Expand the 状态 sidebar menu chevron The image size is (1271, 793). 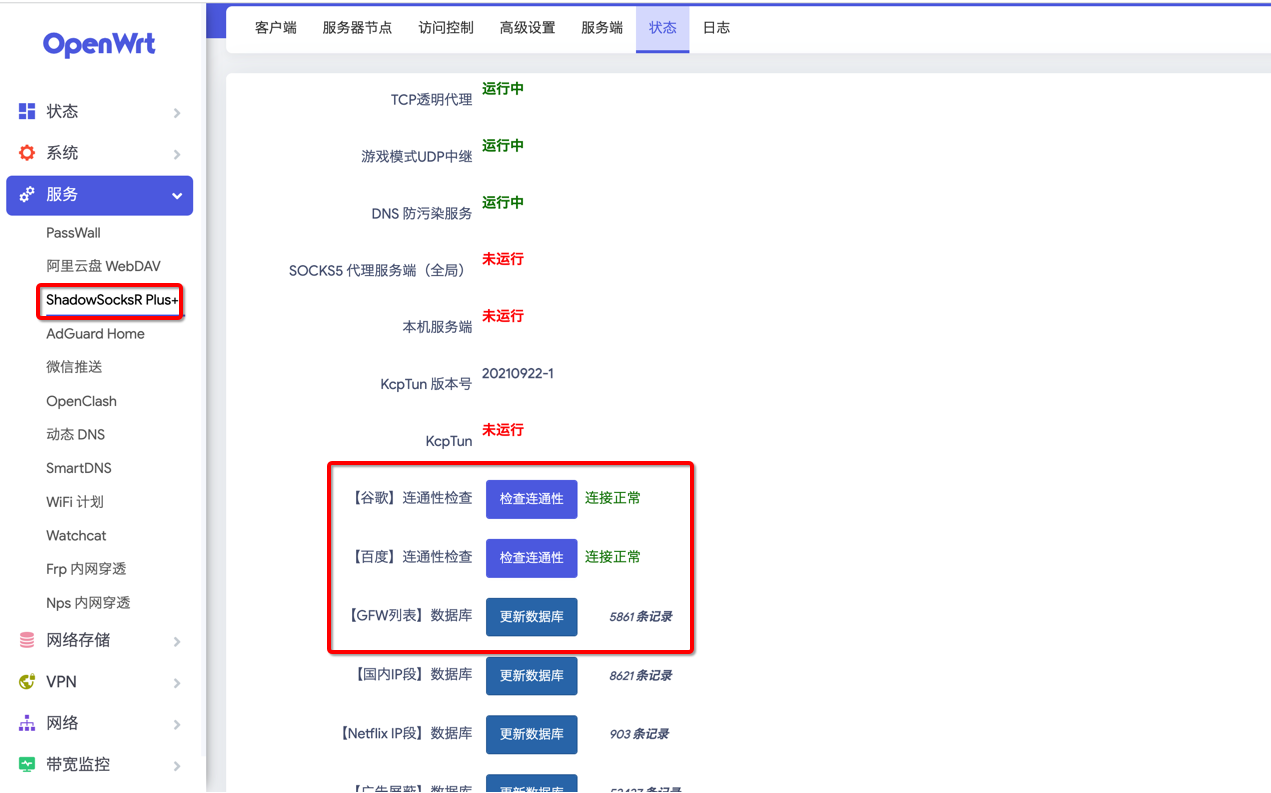177,113
